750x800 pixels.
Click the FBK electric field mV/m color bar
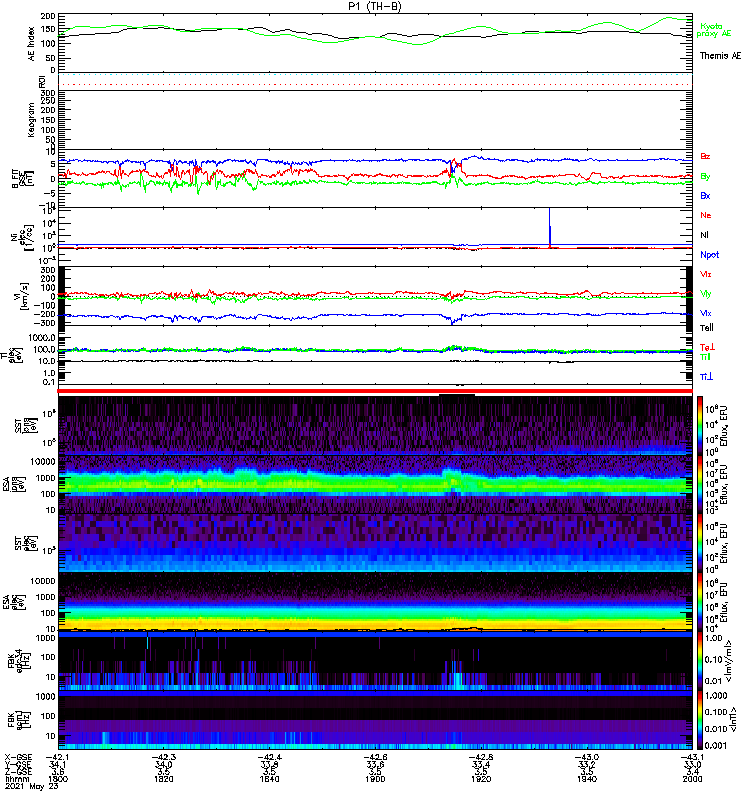[700, 661]
